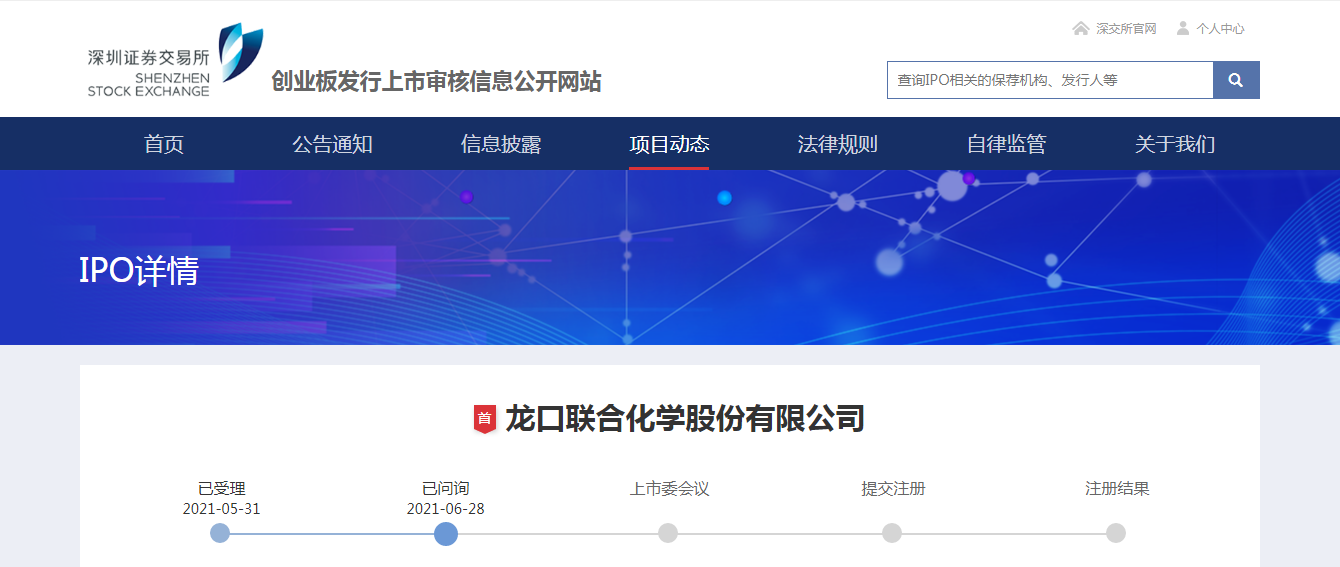
Task: Click the red 首 badge icon
Action: pos(485,419)
